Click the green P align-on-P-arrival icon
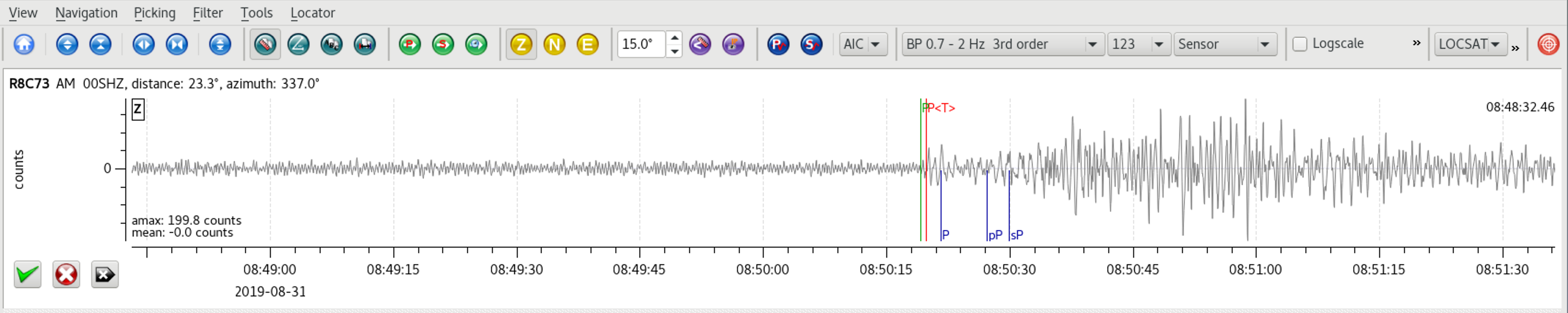The image size is (1568, 313). 410,44
